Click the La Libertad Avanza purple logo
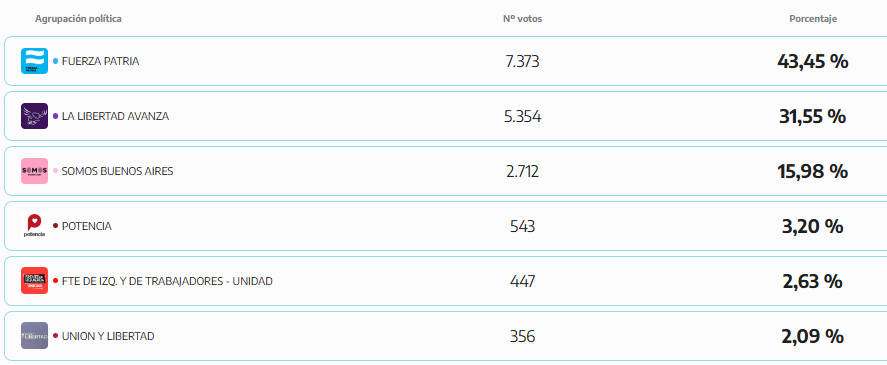The width and height of the screenshot is (887, 365). pyautogui.click(x=35, y=116)
